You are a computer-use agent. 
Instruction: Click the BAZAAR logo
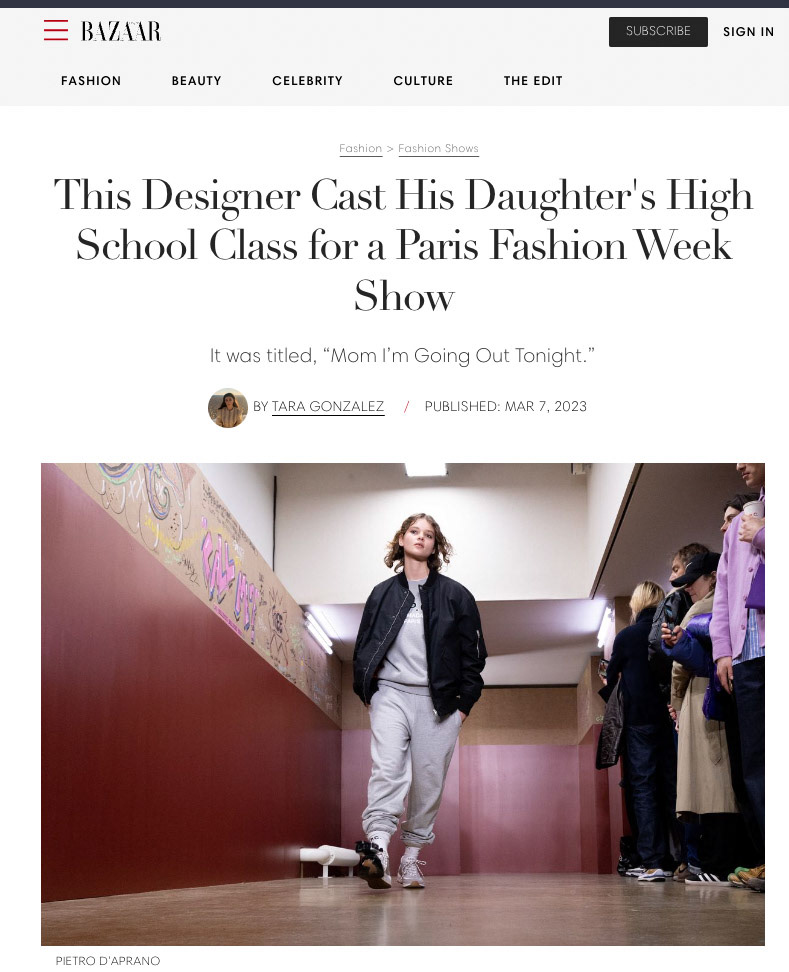click(121, 31)
